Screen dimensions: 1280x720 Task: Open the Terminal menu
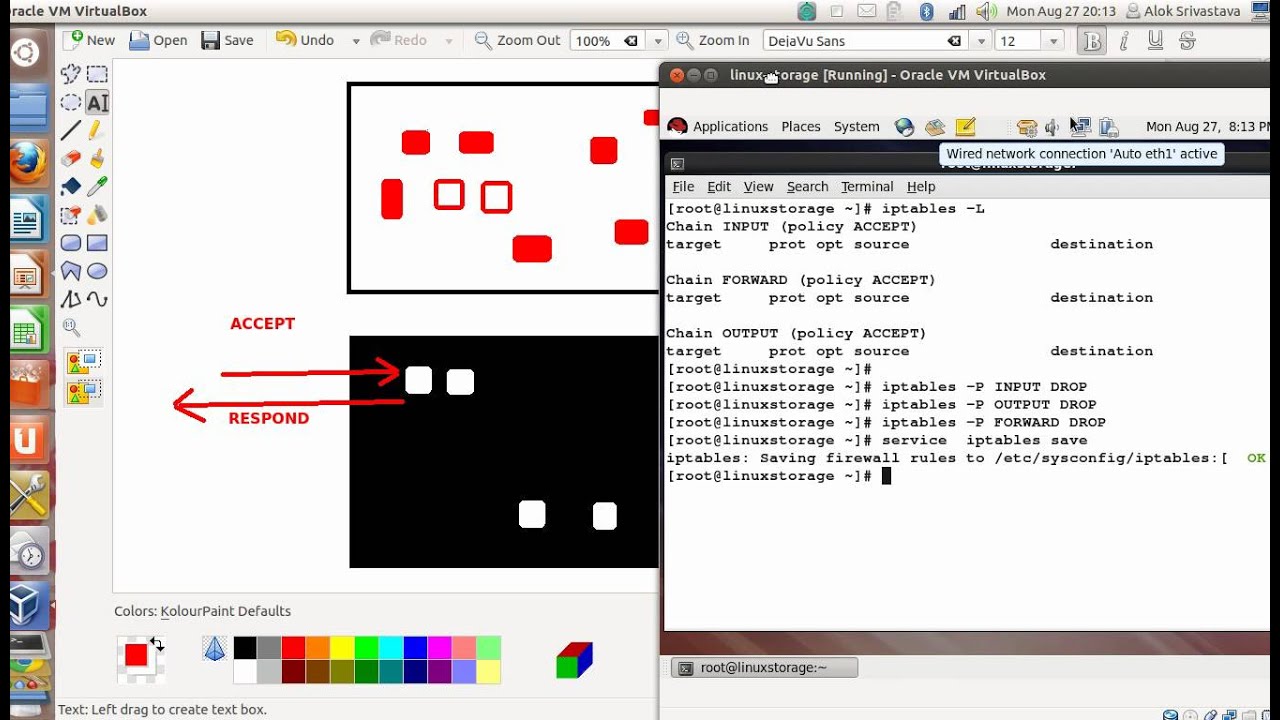[867, 186]
